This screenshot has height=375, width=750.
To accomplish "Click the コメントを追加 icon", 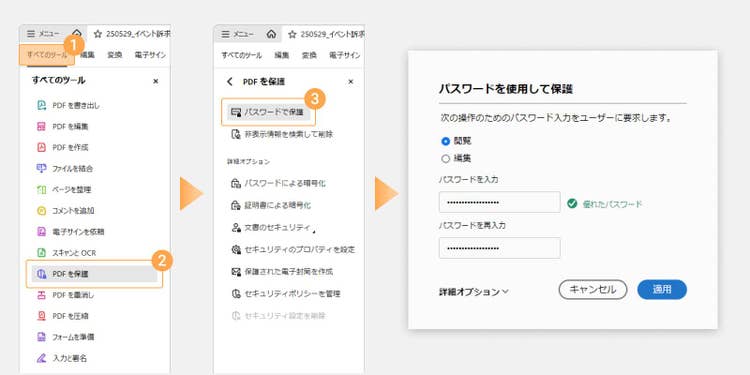I will pos(42,210).
